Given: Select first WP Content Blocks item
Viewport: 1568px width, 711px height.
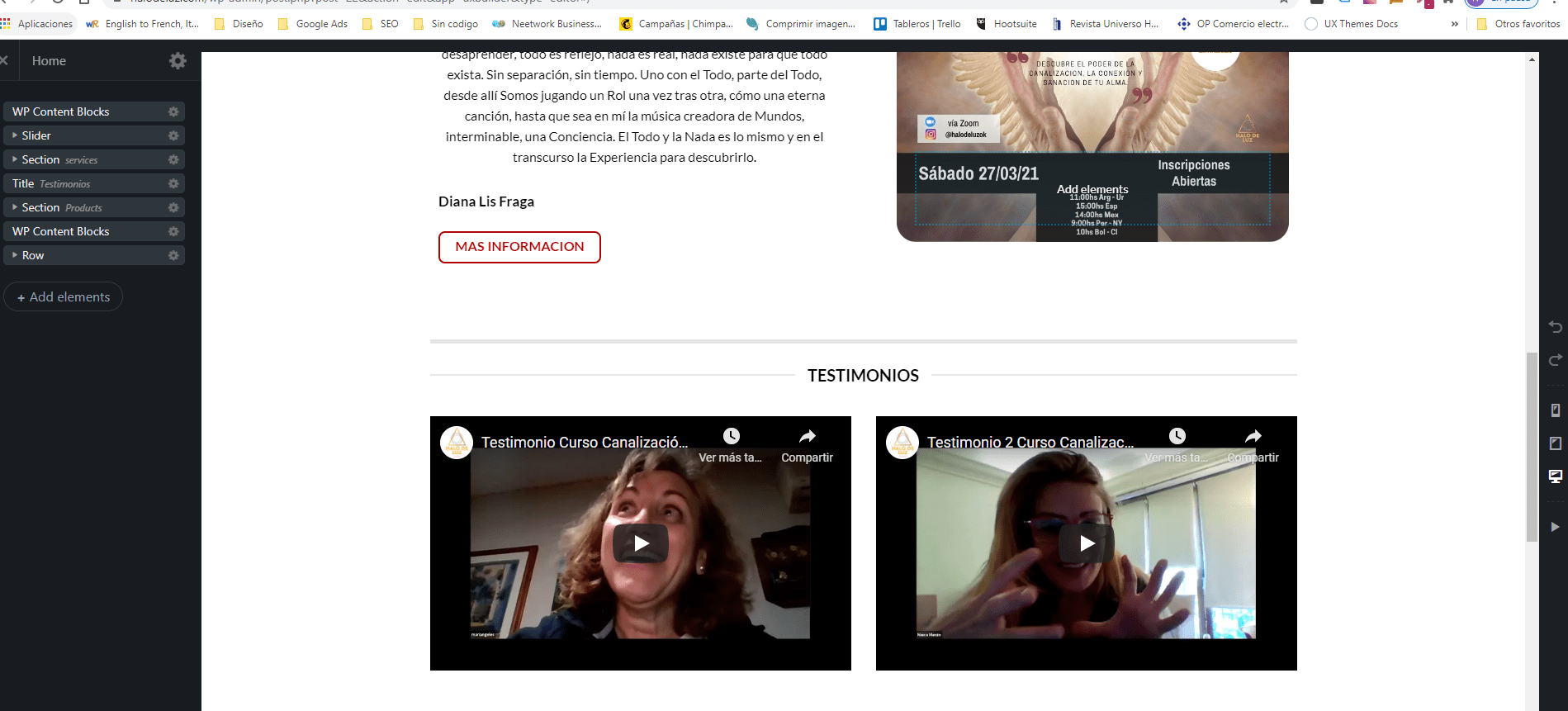Looking at the screenshot, I should [94, 111].
